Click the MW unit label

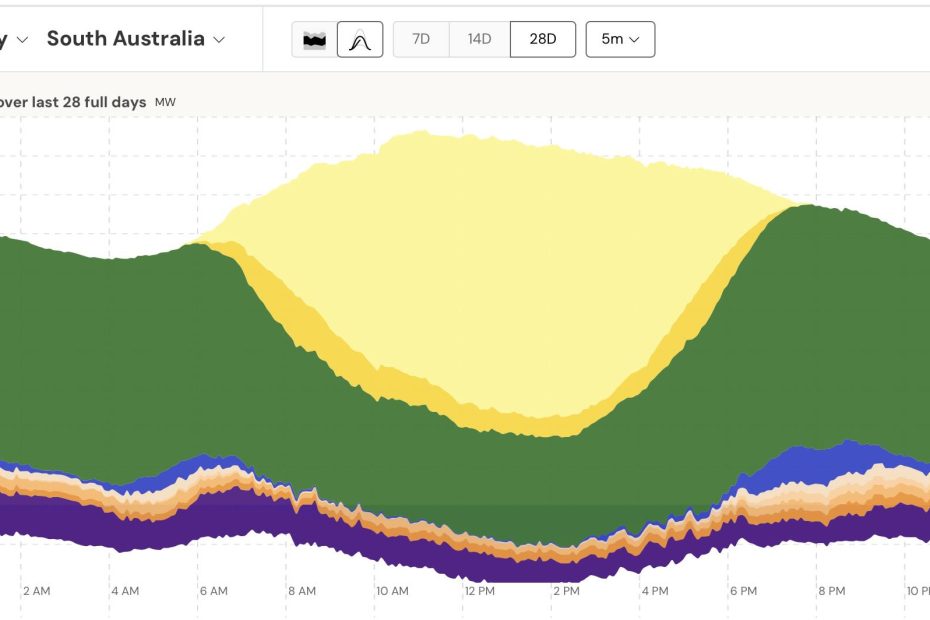coord(165,101)
